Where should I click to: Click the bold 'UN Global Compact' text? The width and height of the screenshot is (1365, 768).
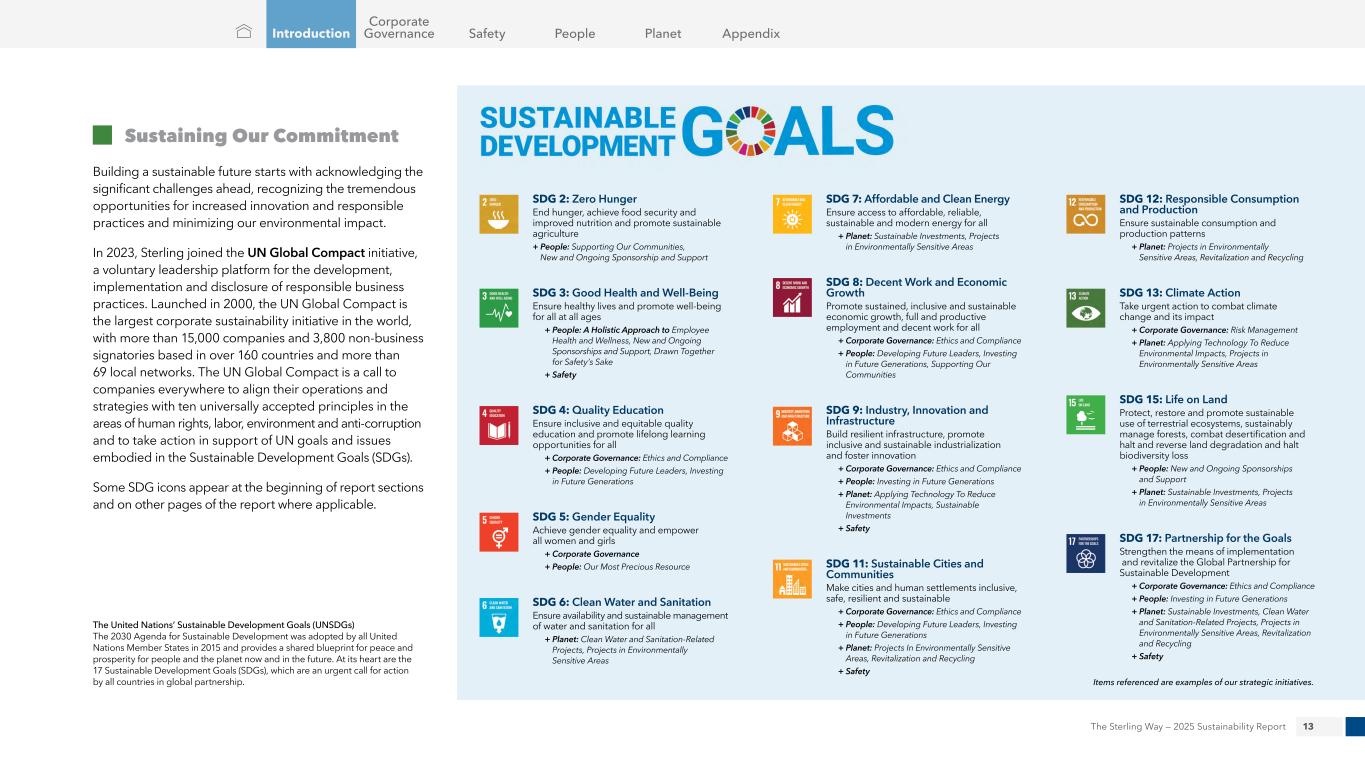[308, 254]
